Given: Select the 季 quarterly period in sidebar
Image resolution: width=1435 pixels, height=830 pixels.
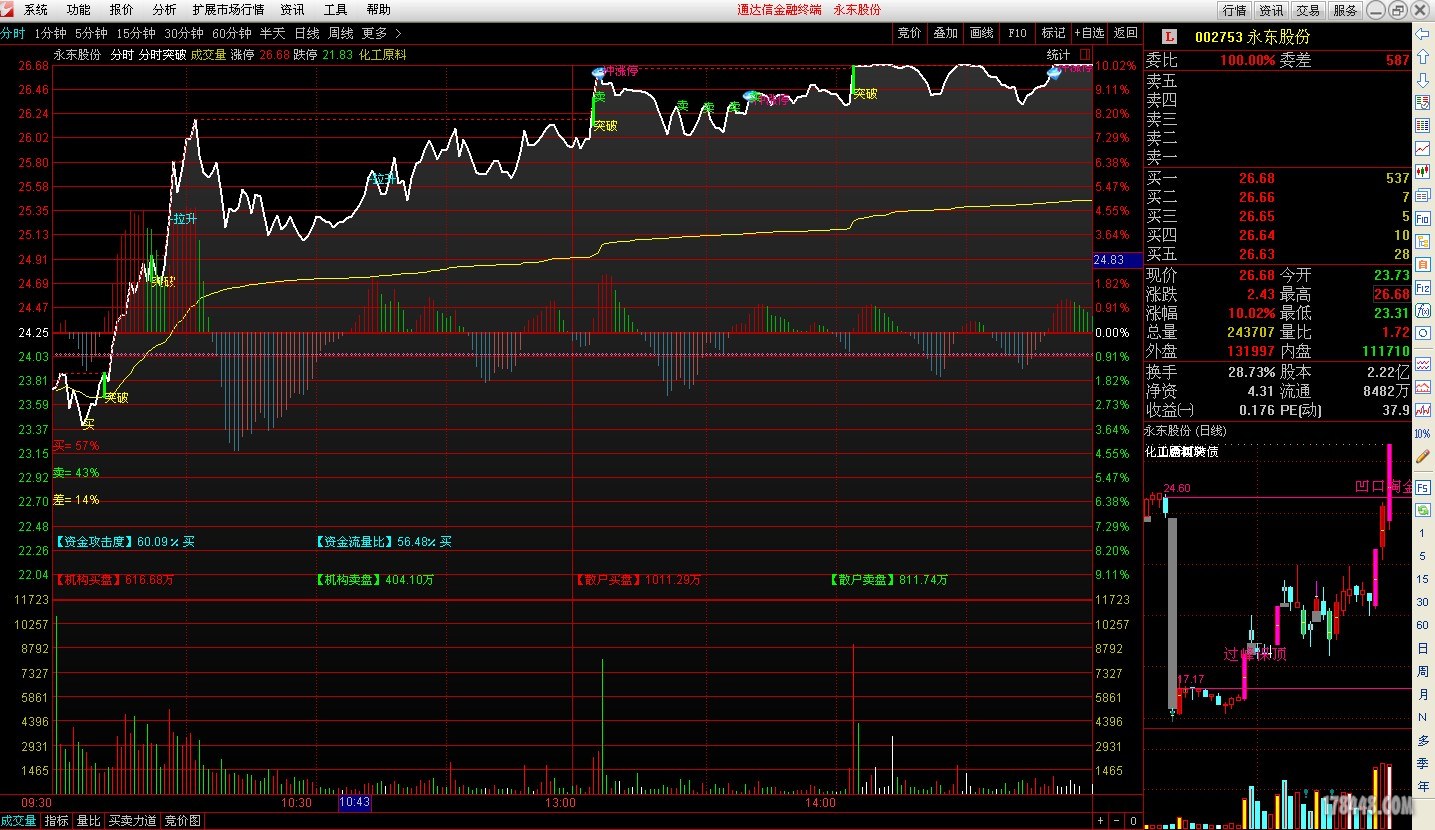Looking at the screenshot, I should pyautogui.click(x=1422, y=763).
